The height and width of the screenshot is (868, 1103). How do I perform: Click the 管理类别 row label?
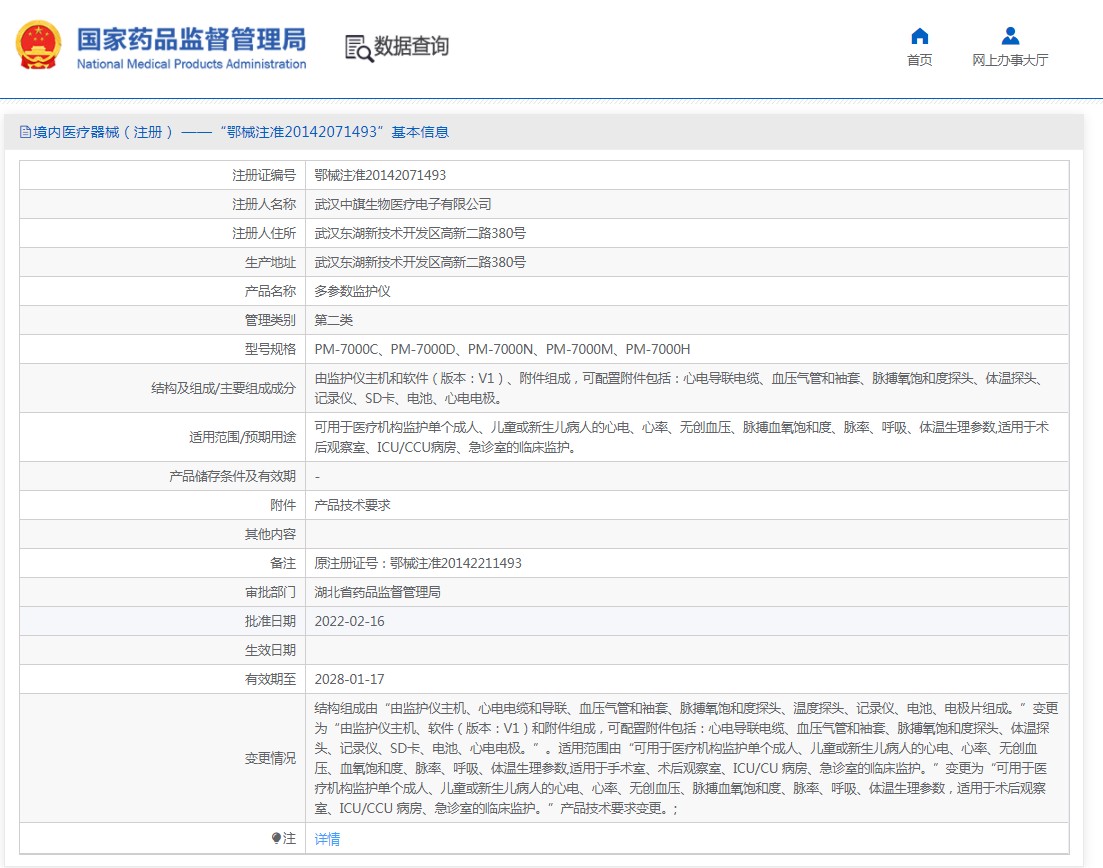[x=270, y=320]
